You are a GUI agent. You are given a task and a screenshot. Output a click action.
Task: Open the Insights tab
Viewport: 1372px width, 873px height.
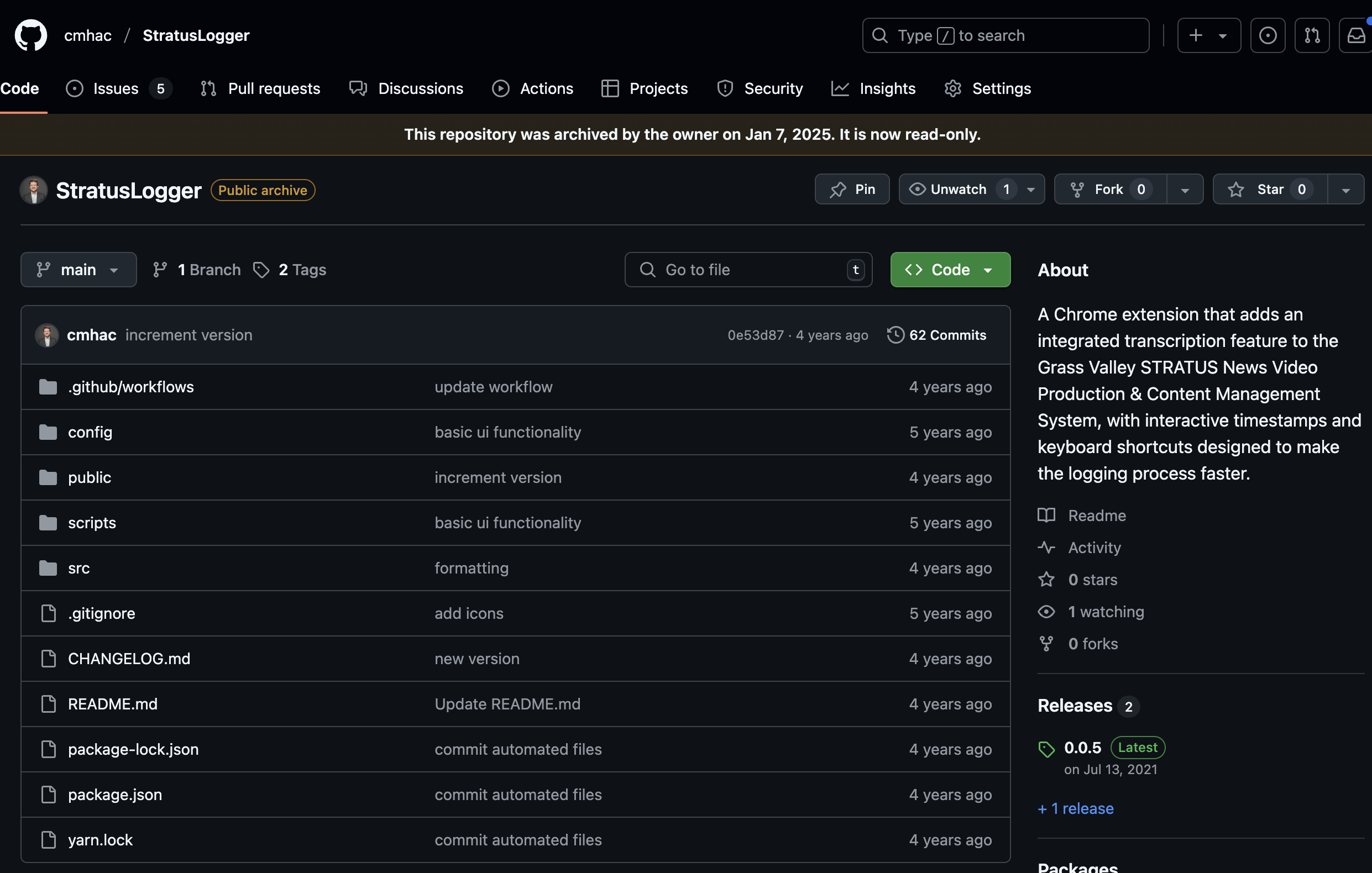[873, 88]
